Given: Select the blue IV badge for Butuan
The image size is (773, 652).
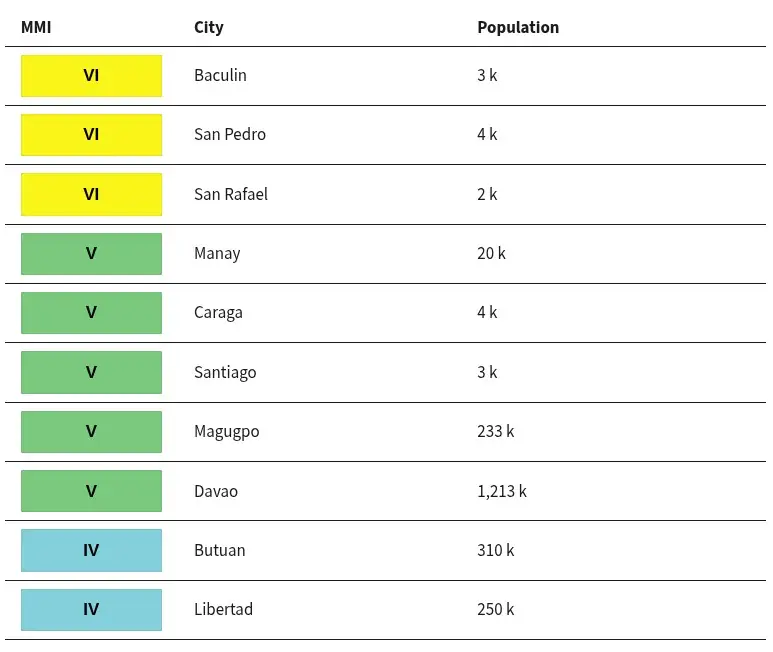Looking at the screenshot, I should click(x=91, y=550).
